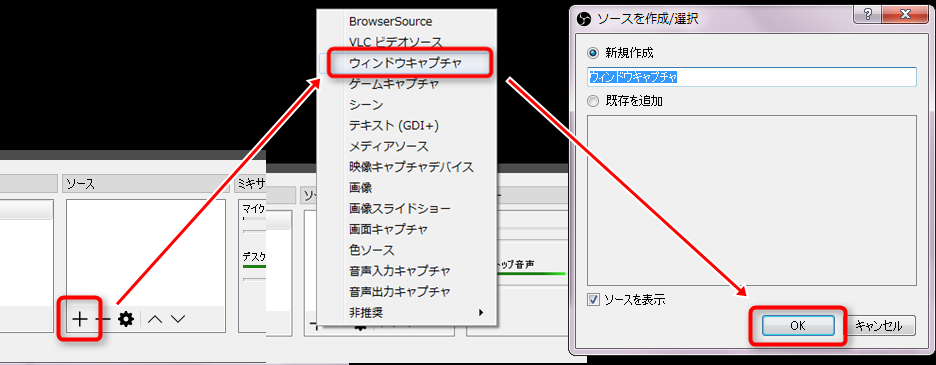Click the dialog help question mark button

click(868, 15)
